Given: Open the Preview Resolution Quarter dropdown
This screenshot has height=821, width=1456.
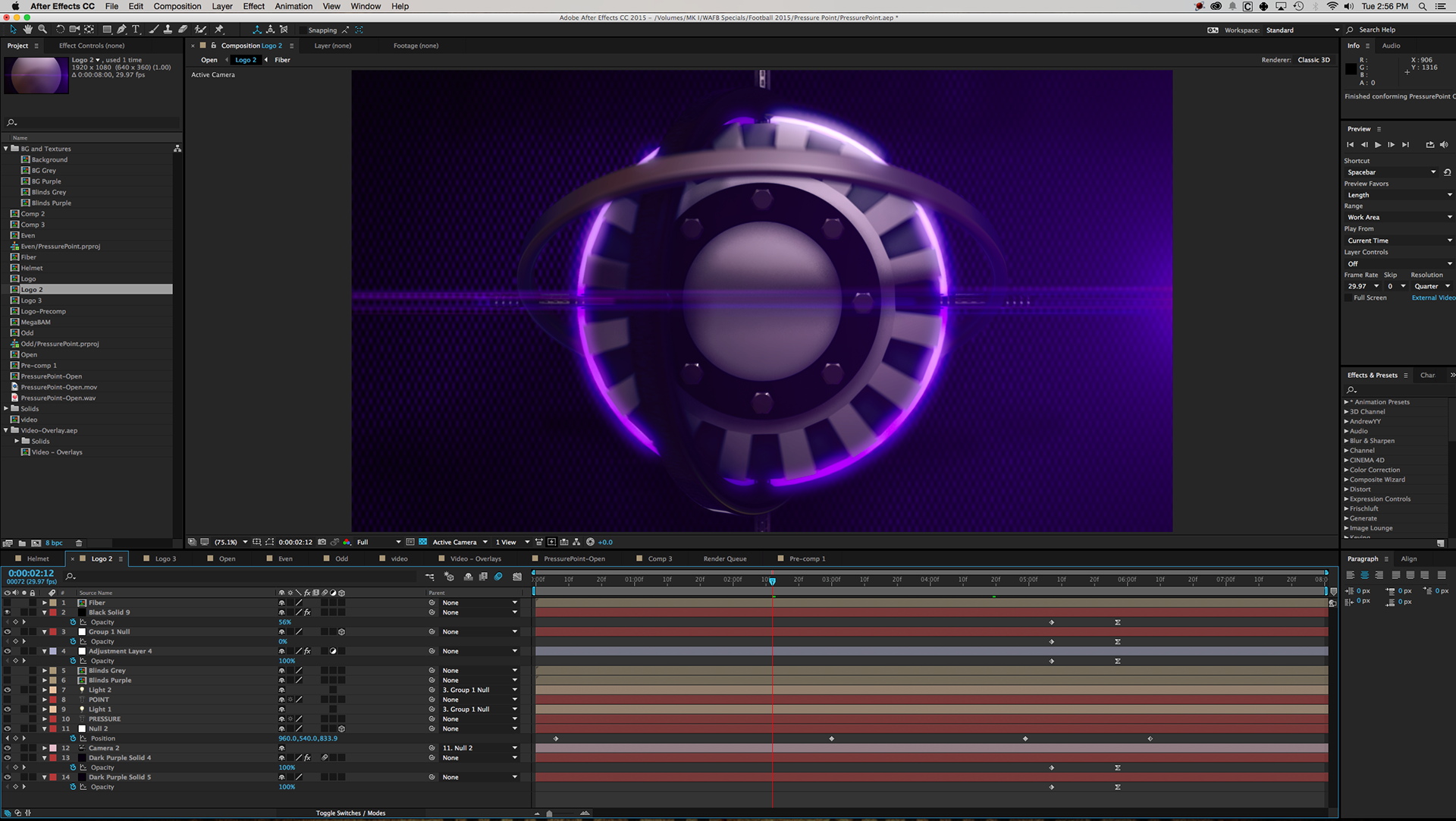Looking at the screenshot, I should click(1432, 286).
